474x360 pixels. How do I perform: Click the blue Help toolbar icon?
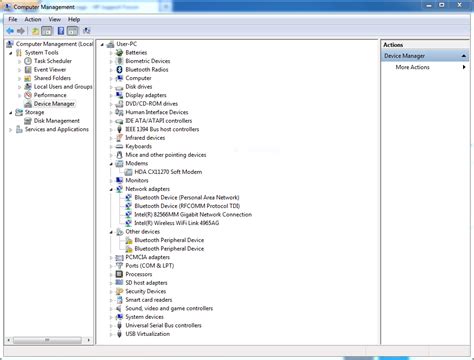point(61,31)
